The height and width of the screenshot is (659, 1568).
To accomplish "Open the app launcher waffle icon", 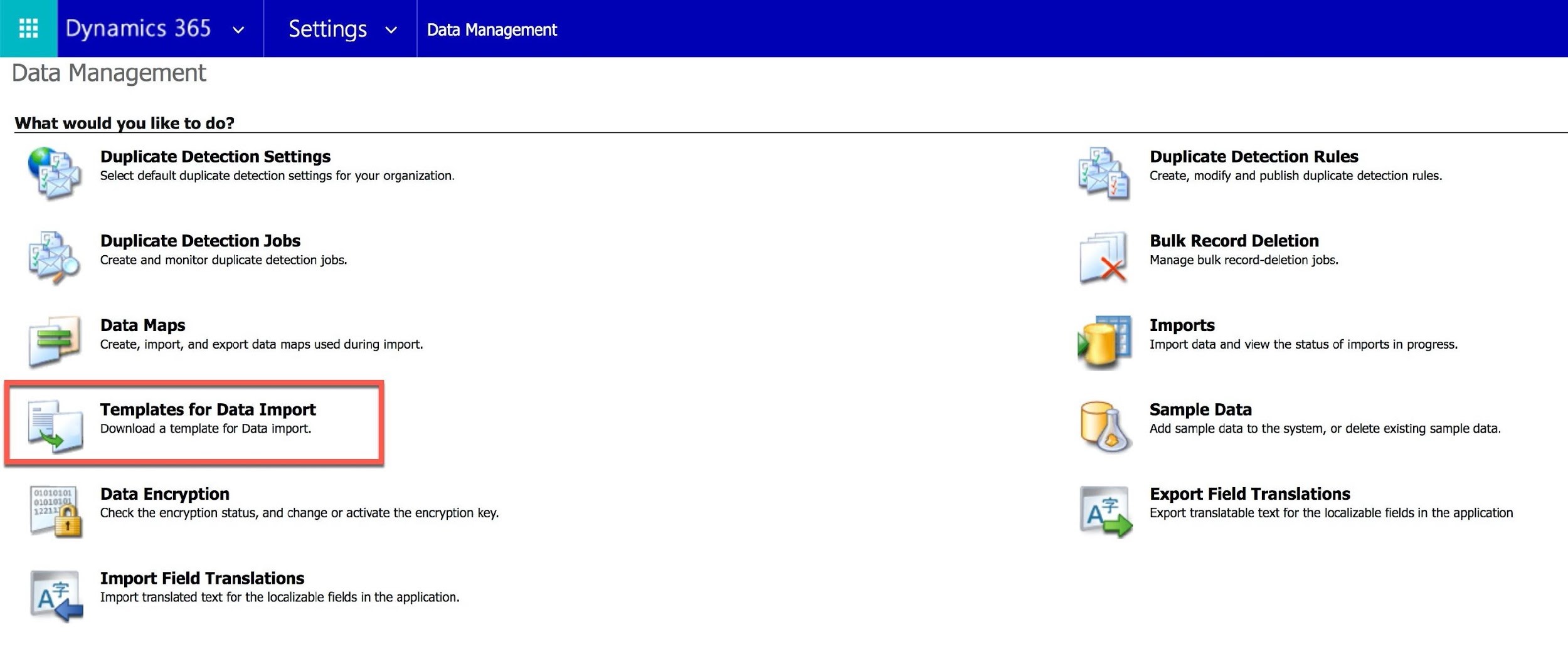I will click(x=28, y=28).
